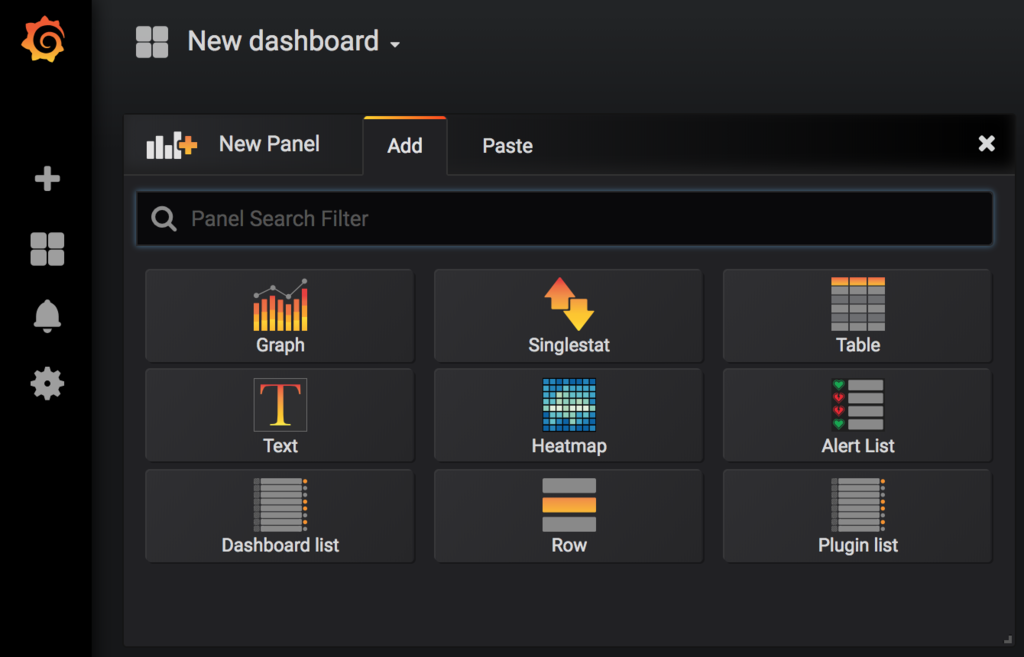Add a Singlestat panel
Image resolution: width=1024 pixels, height=657 pixels.
[569, 315]
